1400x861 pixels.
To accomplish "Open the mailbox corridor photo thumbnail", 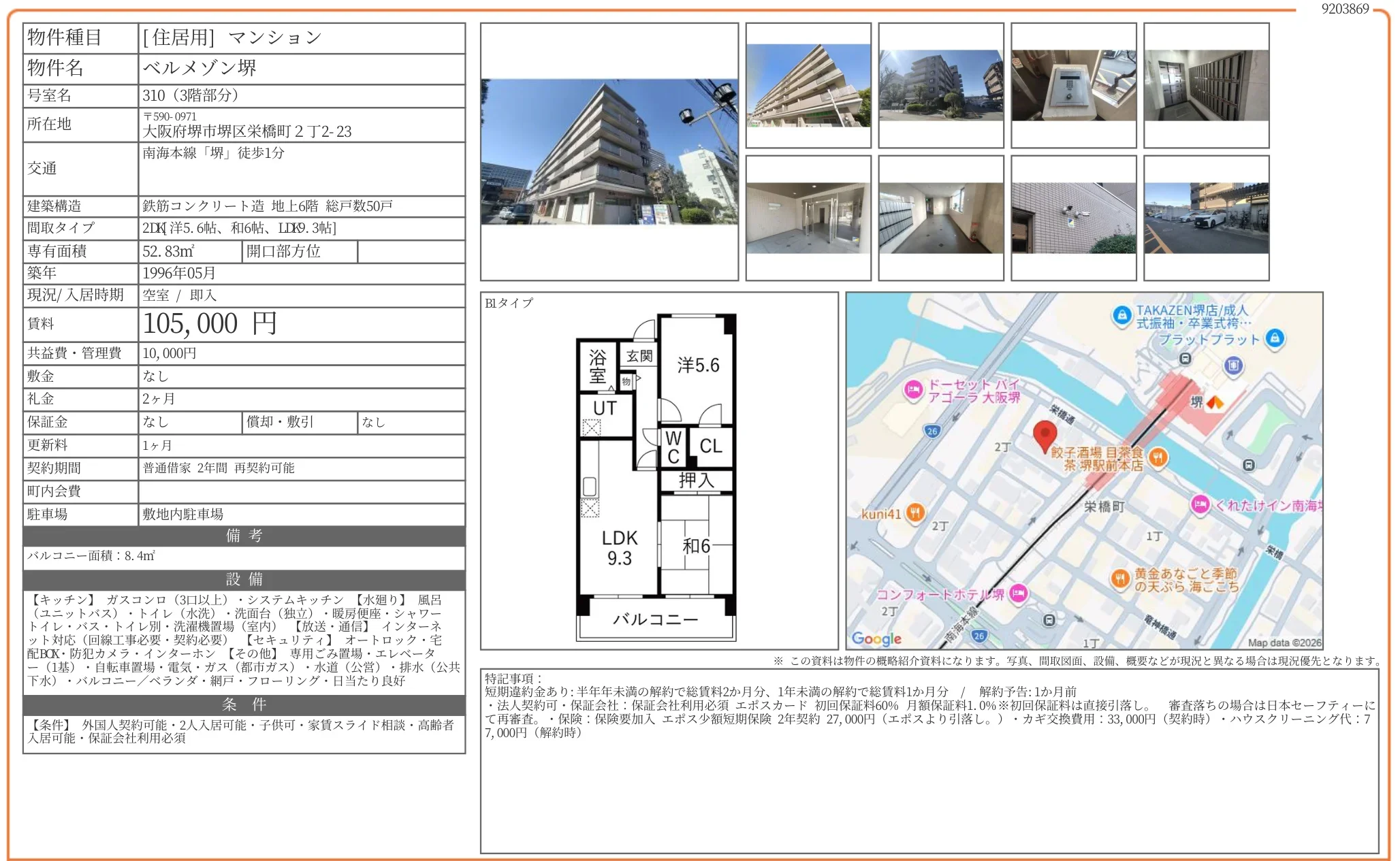I will click(940, 218).
